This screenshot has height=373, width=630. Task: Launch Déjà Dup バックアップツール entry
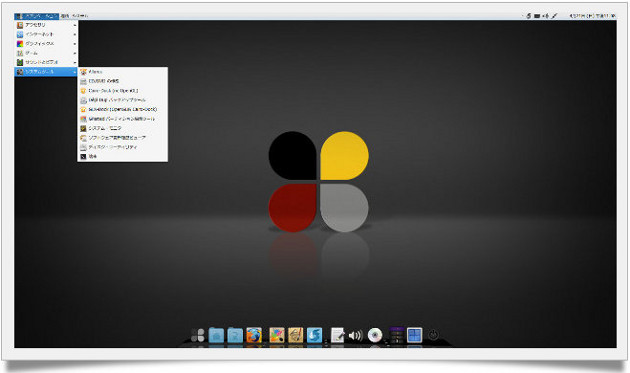[x=123, y=100]
